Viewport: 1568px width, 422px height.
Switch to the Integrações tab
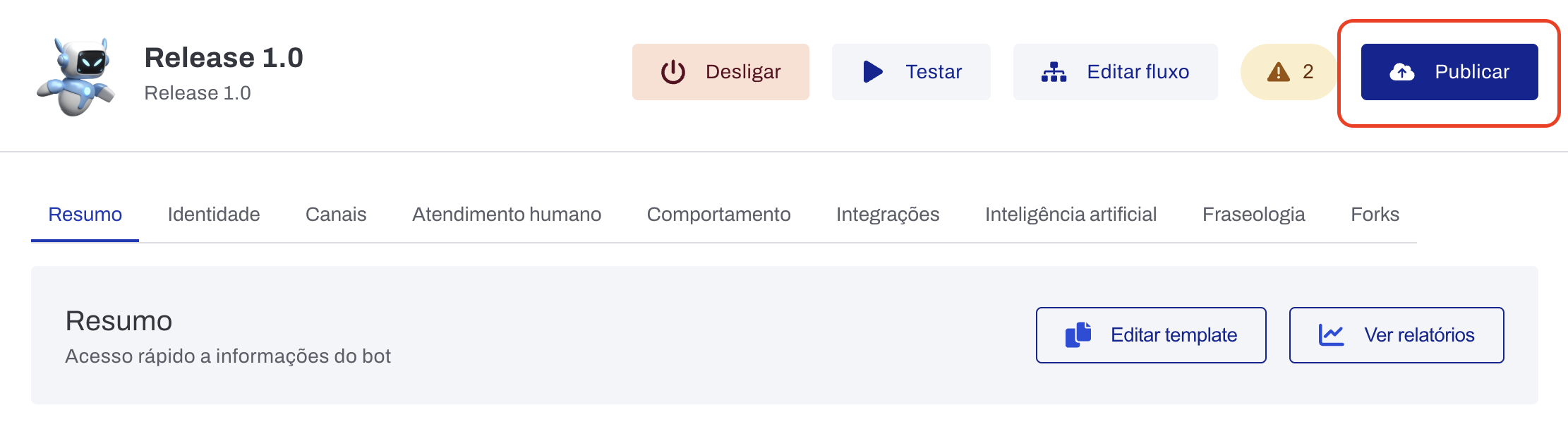[888, 215]
